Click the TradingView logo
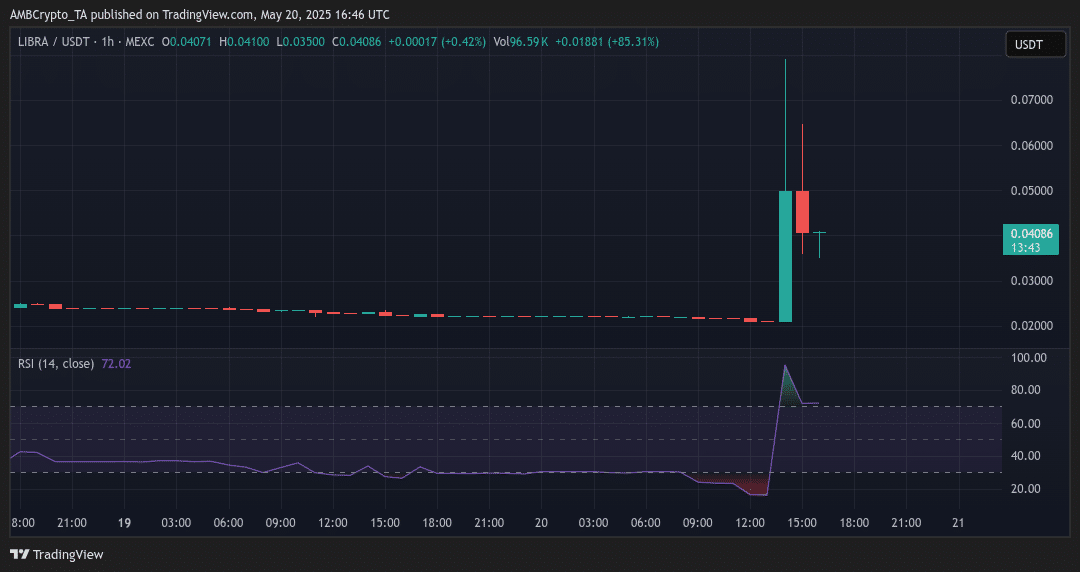 56,555
